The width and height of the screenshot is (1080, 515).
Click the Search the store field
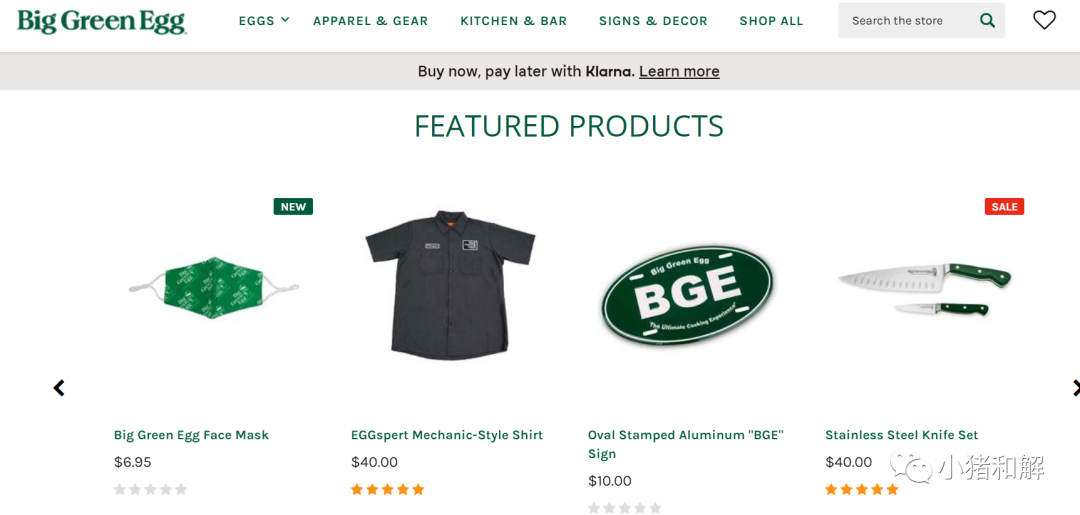(905, 20)
